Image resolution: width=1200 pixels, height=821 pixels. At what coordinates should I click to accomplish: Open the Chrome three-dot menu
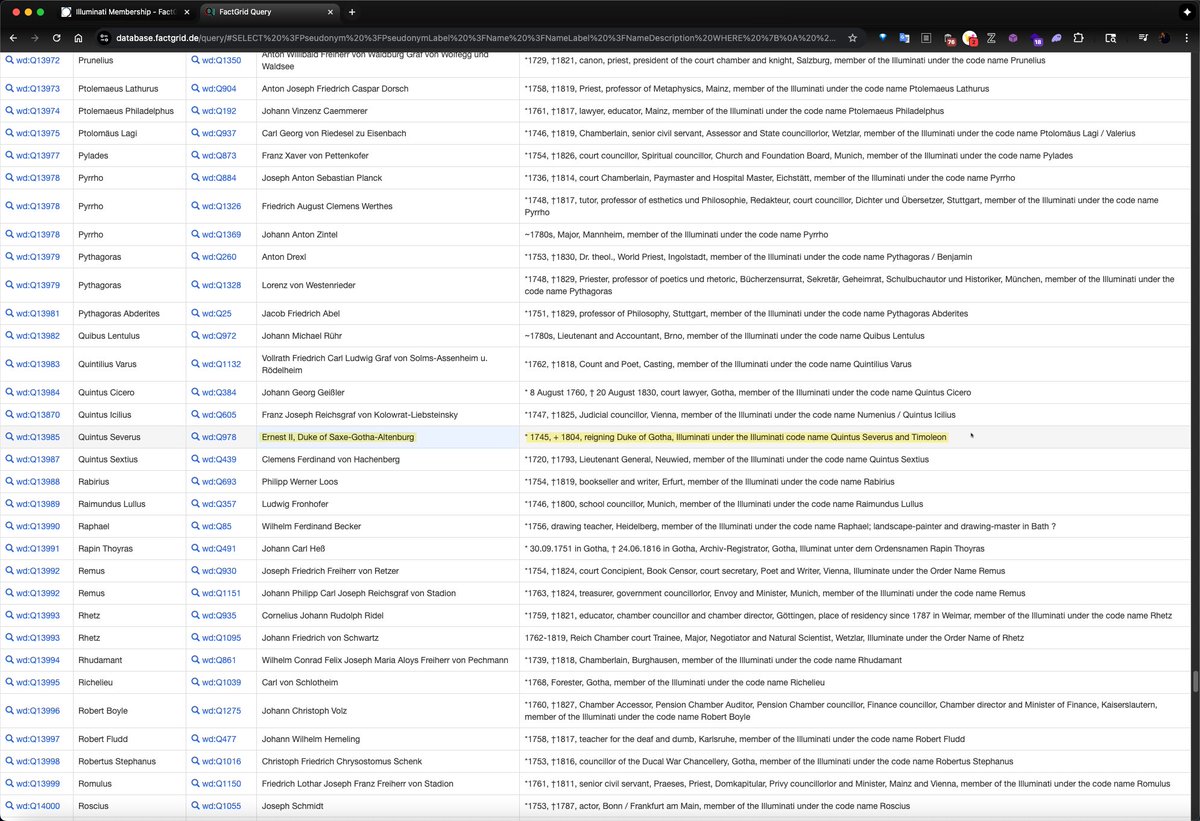click(1185, 38)
